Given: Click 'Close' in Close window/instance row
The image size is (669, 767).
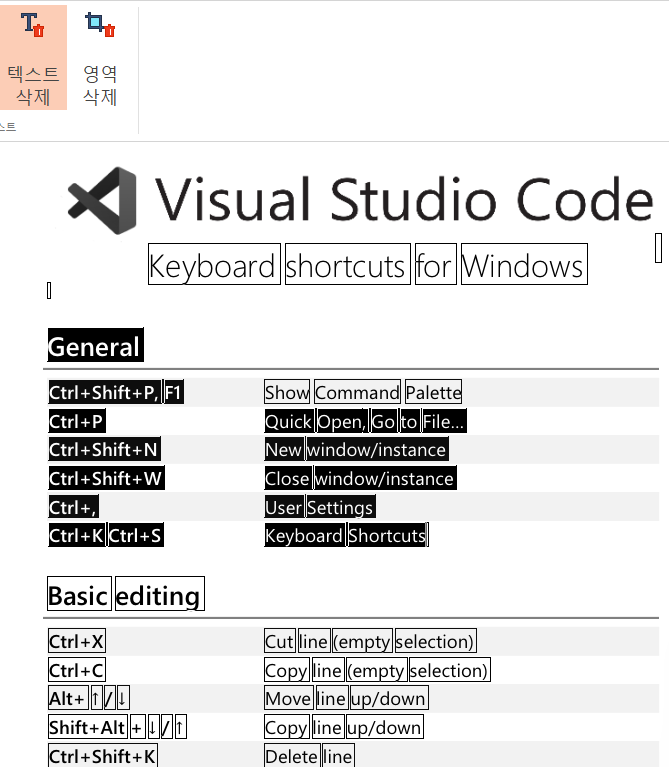Looking at the screenshot, I should click(x=288, y=478).
